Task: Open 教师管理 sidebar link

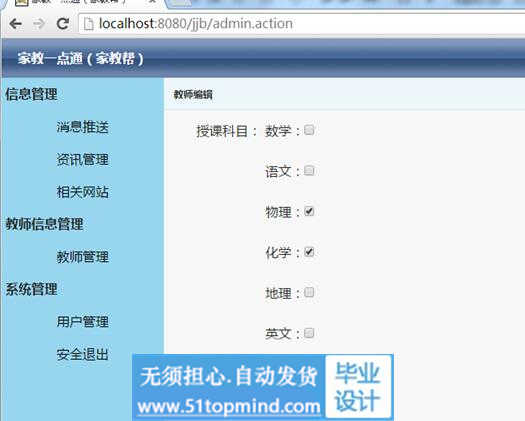Action: tap(82, 257)
